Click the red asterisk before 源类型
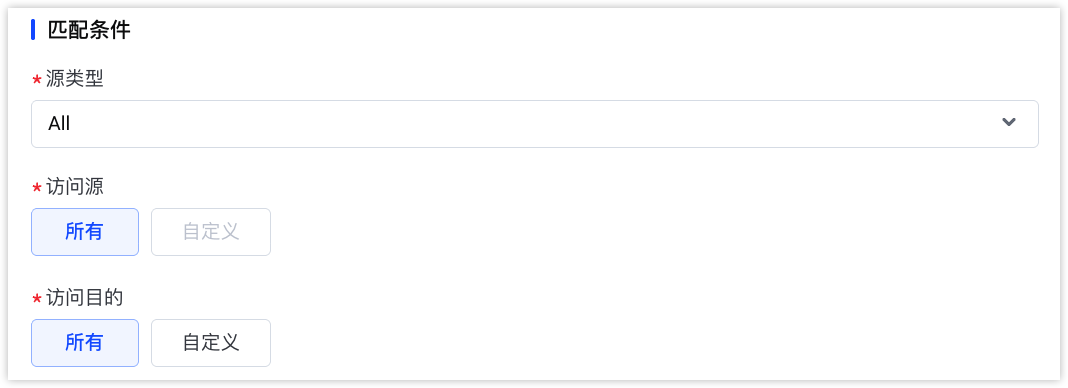Image resolution: width=1068 pixels, height=388 pixels. click(x=37, y=80)
